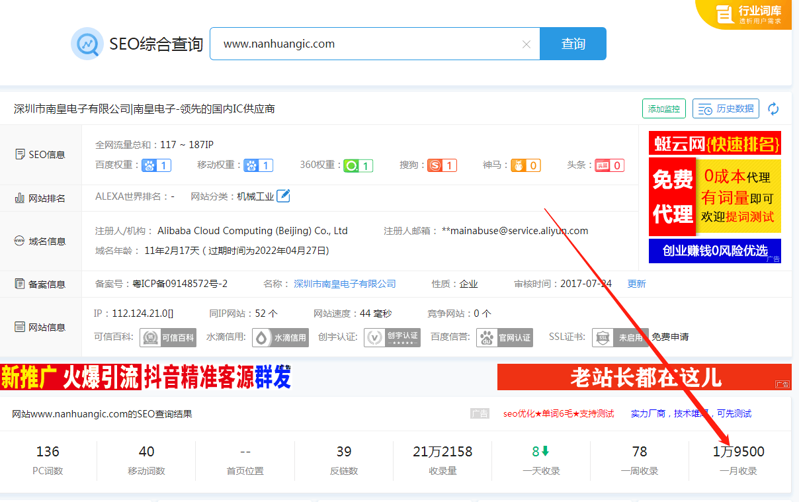Click the 官网认证 badge
Image resolution: width=799 pixels, height=502 pixels.
504,337
